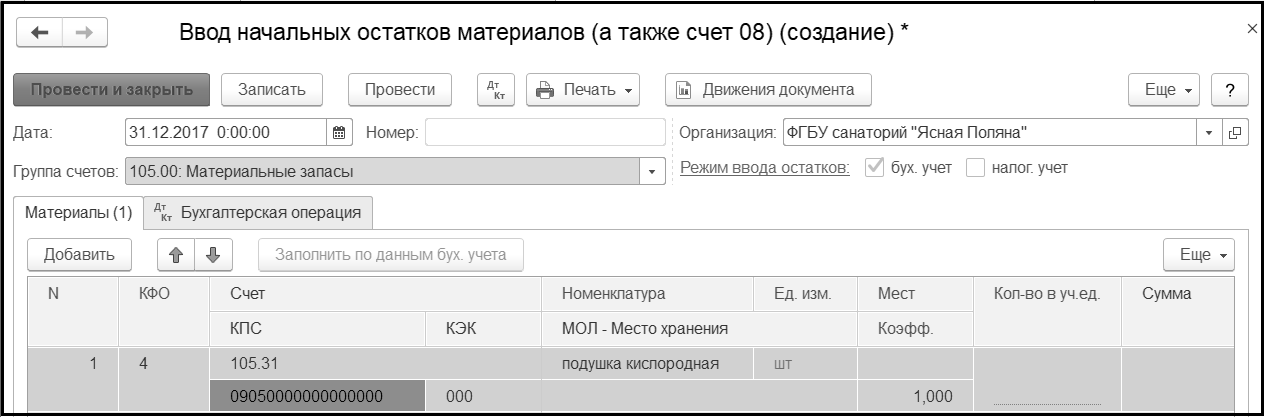Move row down with arrow button
The height and width of the screenshot is (417, 1264).
(x=212, y=254)
